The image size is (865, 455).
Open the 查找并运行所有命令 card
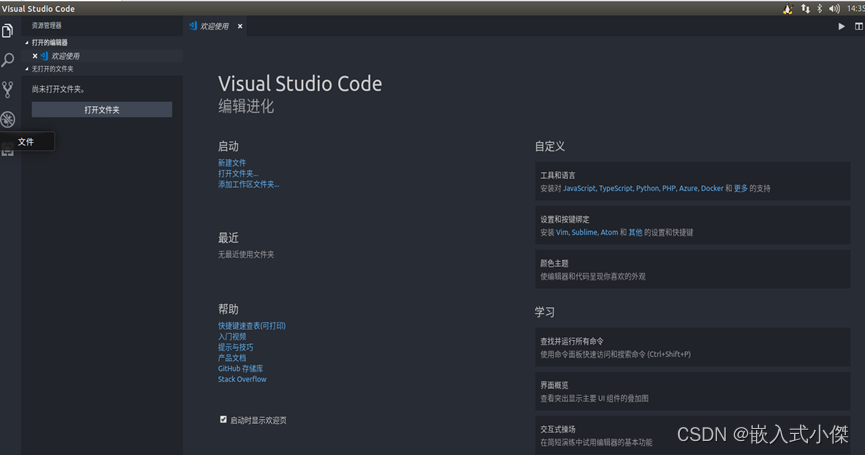click(x=692, y=347)
